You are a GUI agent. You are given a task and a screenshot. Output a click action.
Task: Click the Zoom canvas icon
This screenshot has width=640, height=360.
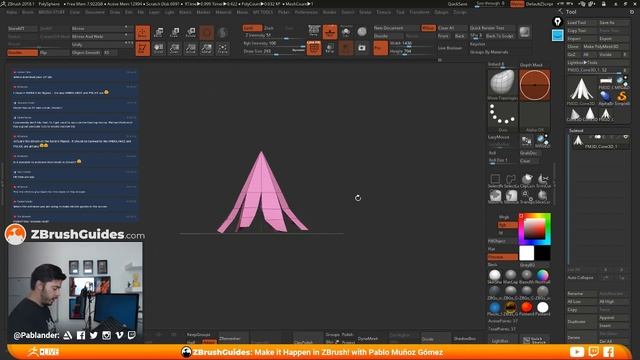pyautogui.click(x=175, y=48)
